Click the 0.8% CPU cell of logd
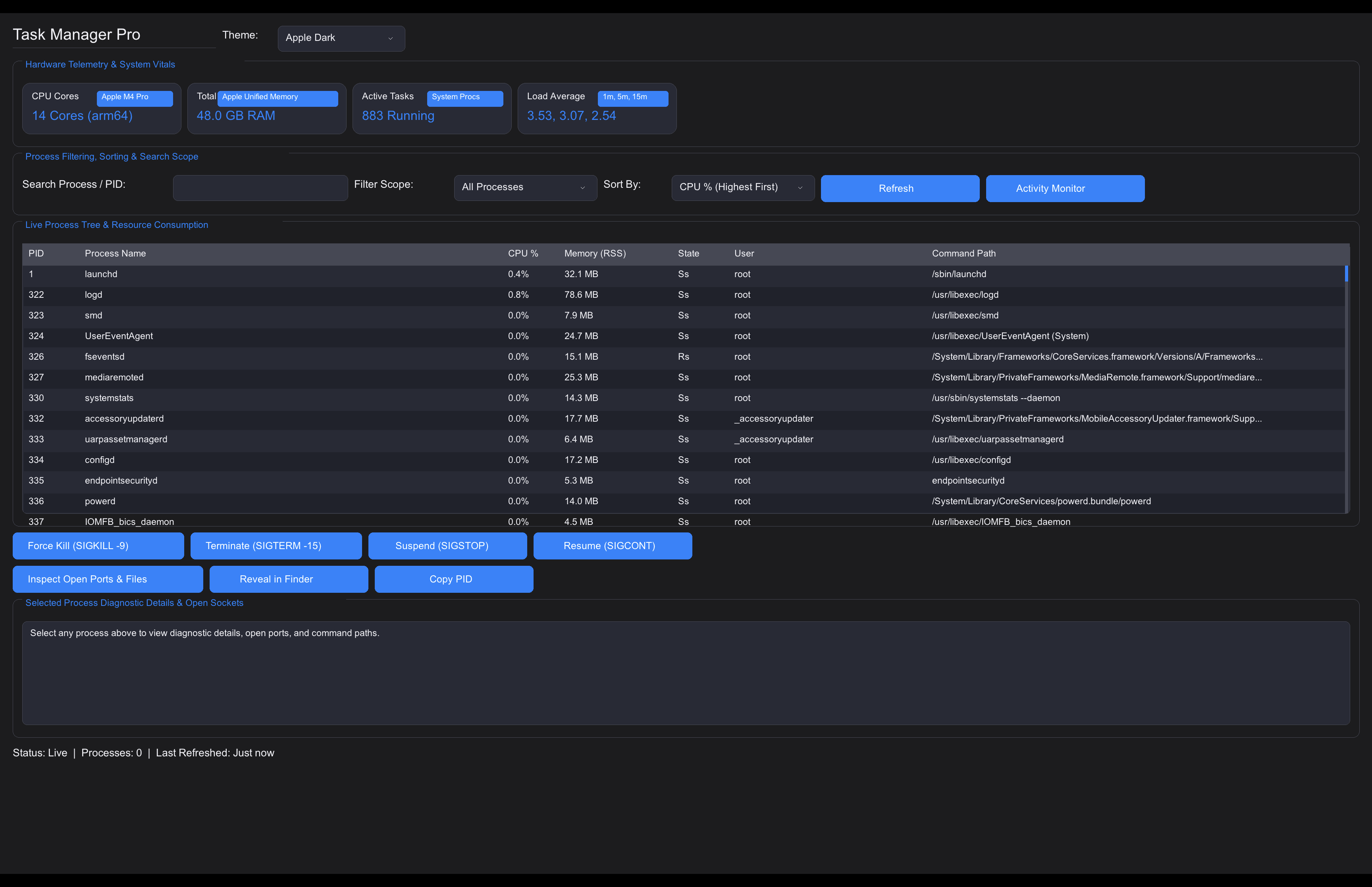The height and width of the screenshot is (887, 1372). (518, 295)
